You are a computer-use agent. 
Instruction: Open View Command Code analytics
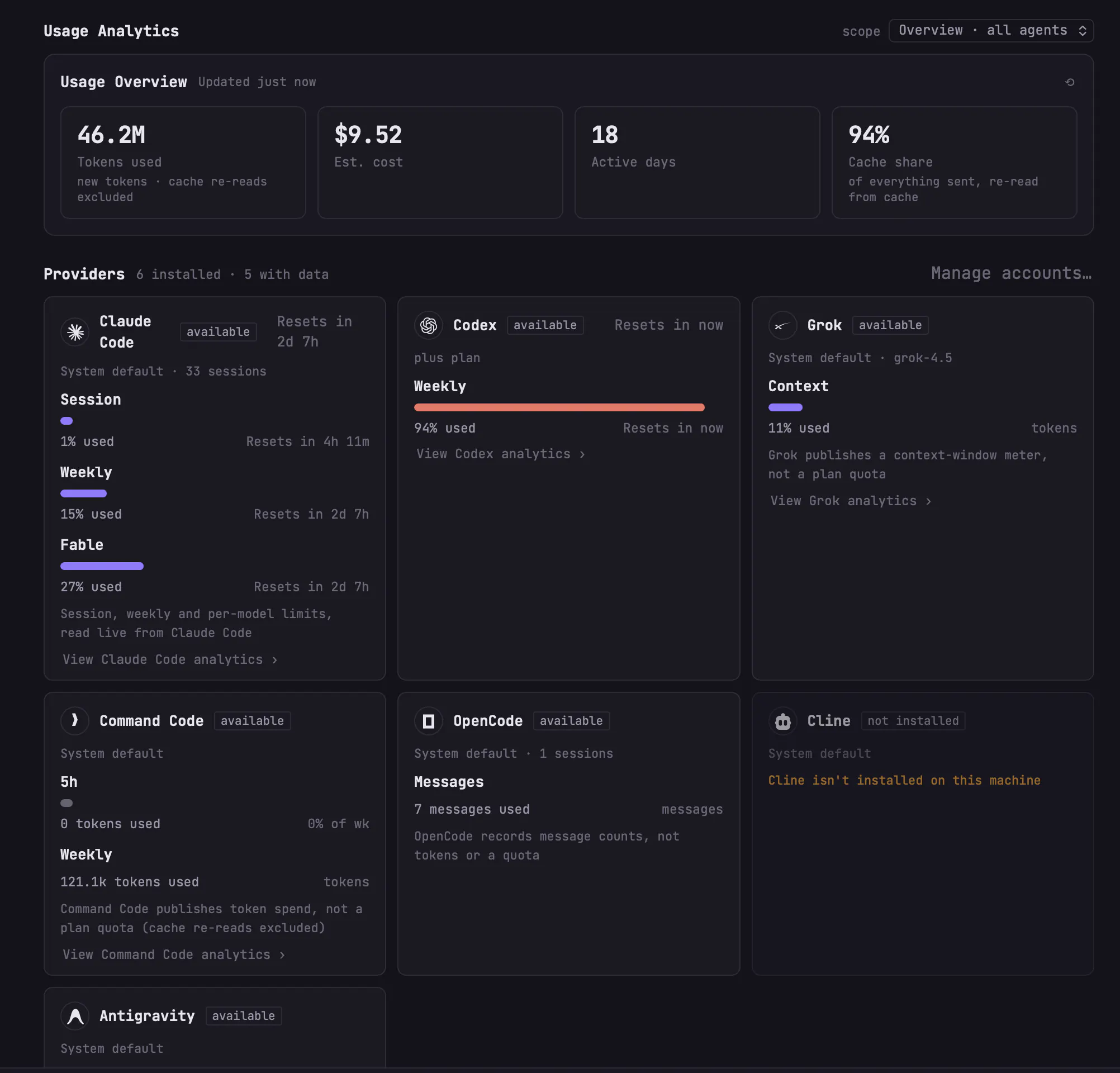point(174,954)
